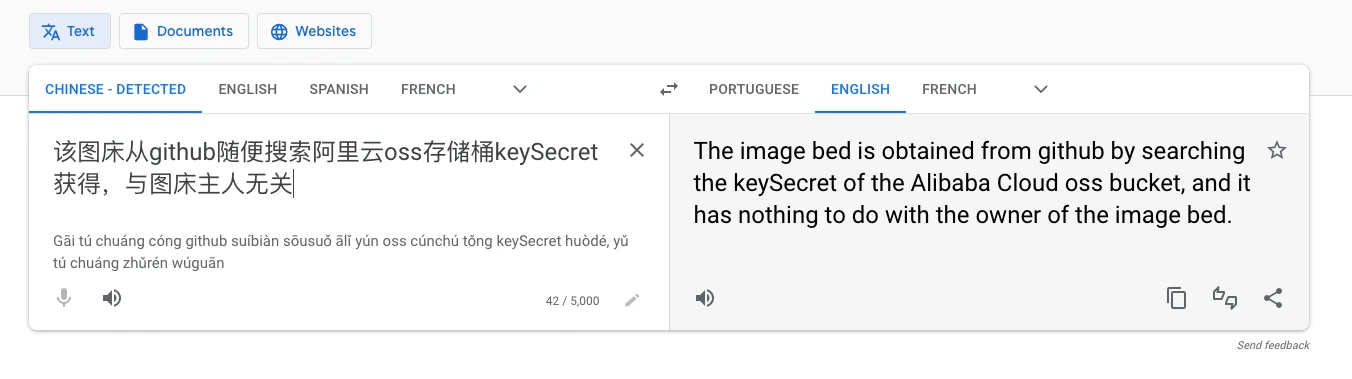Save translation with the star icon
This screenshot has width=1352, height=379.
tap(1277, 151)
